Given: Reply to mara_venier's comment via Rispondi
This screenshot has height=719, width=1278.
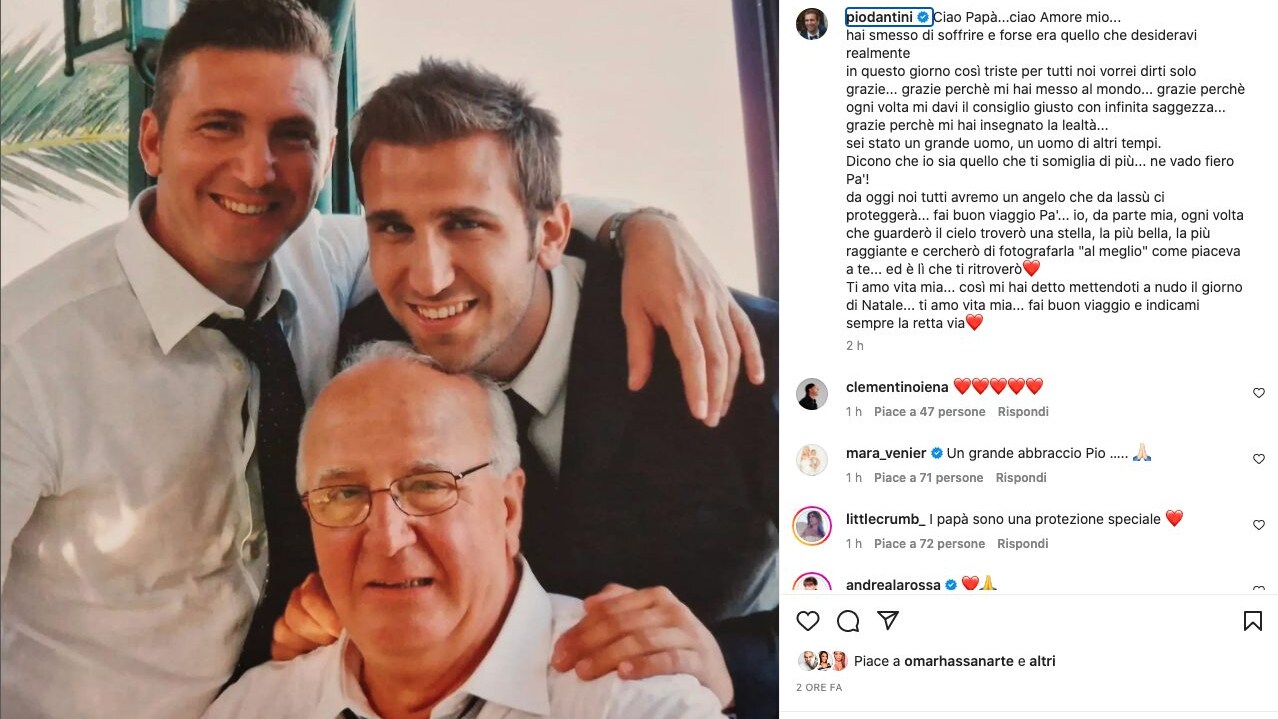Looking at the screenshot, I should click(x=1021, y=478).
